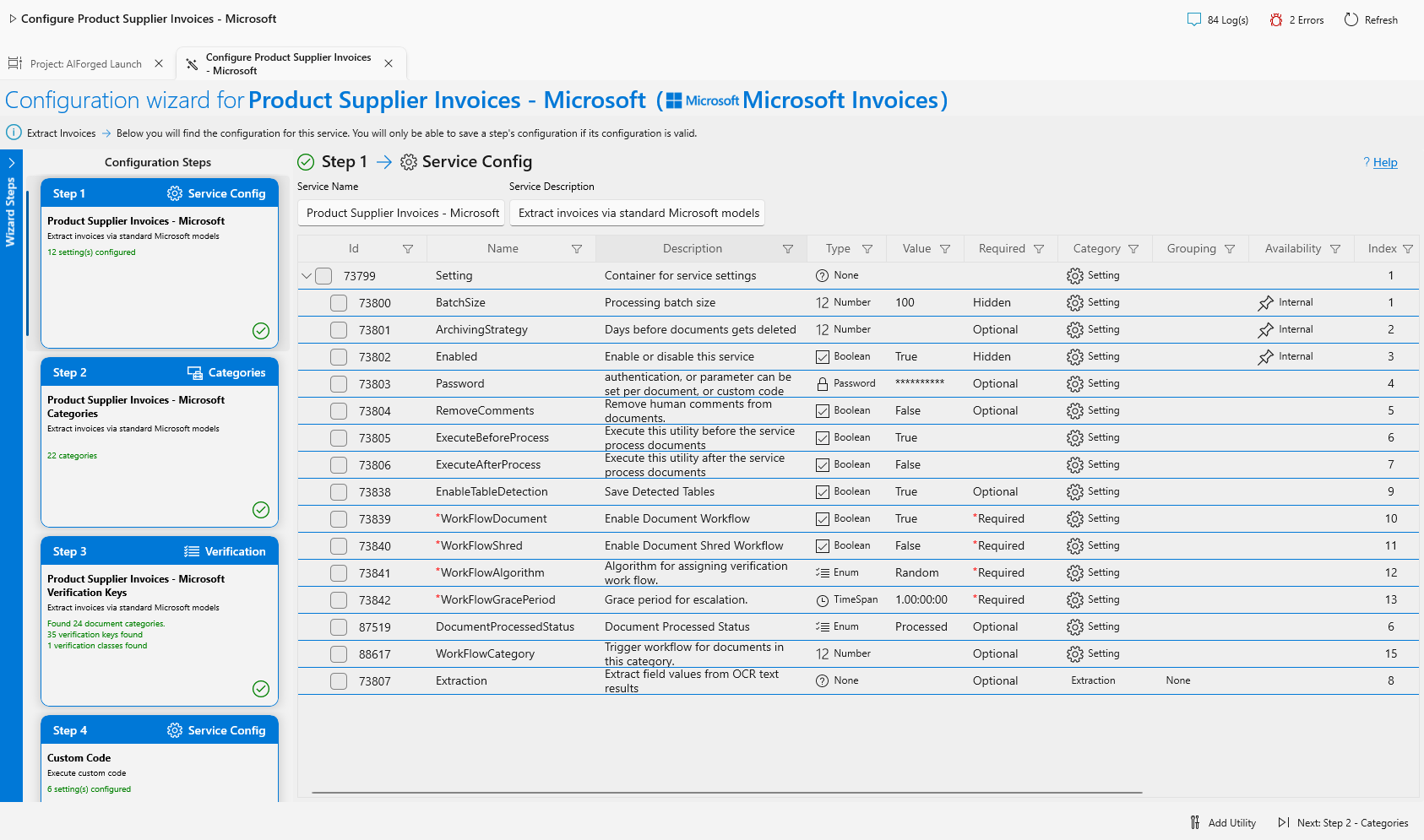The height and width of the screenshot is (840, 1424).
Task: Click the Setting gear icon in WorkFlowCategory row
Action: 1075,654
